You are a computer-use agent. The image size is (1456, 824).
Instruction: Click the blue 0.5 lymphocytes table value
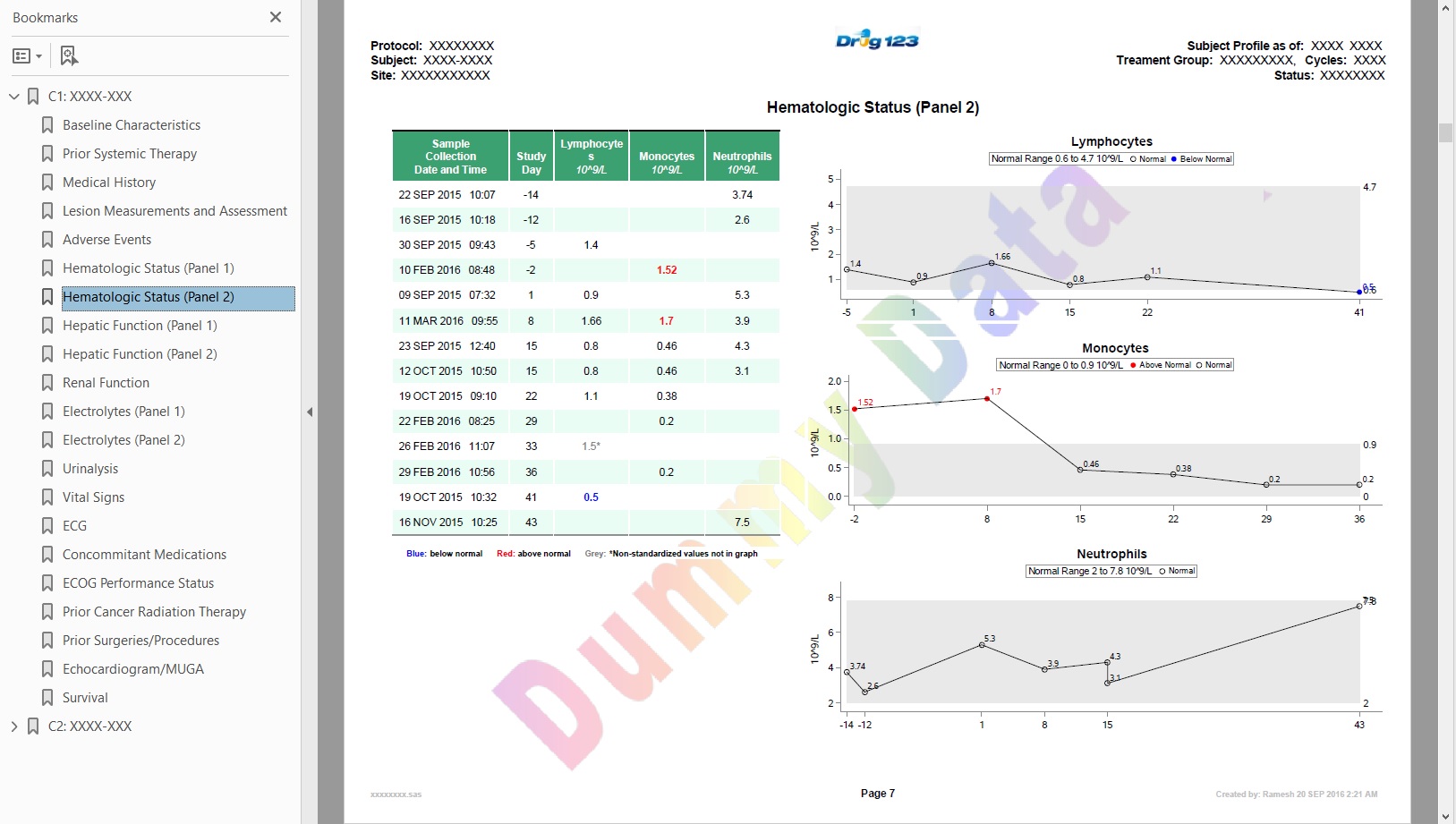click(x=591, y=497)
